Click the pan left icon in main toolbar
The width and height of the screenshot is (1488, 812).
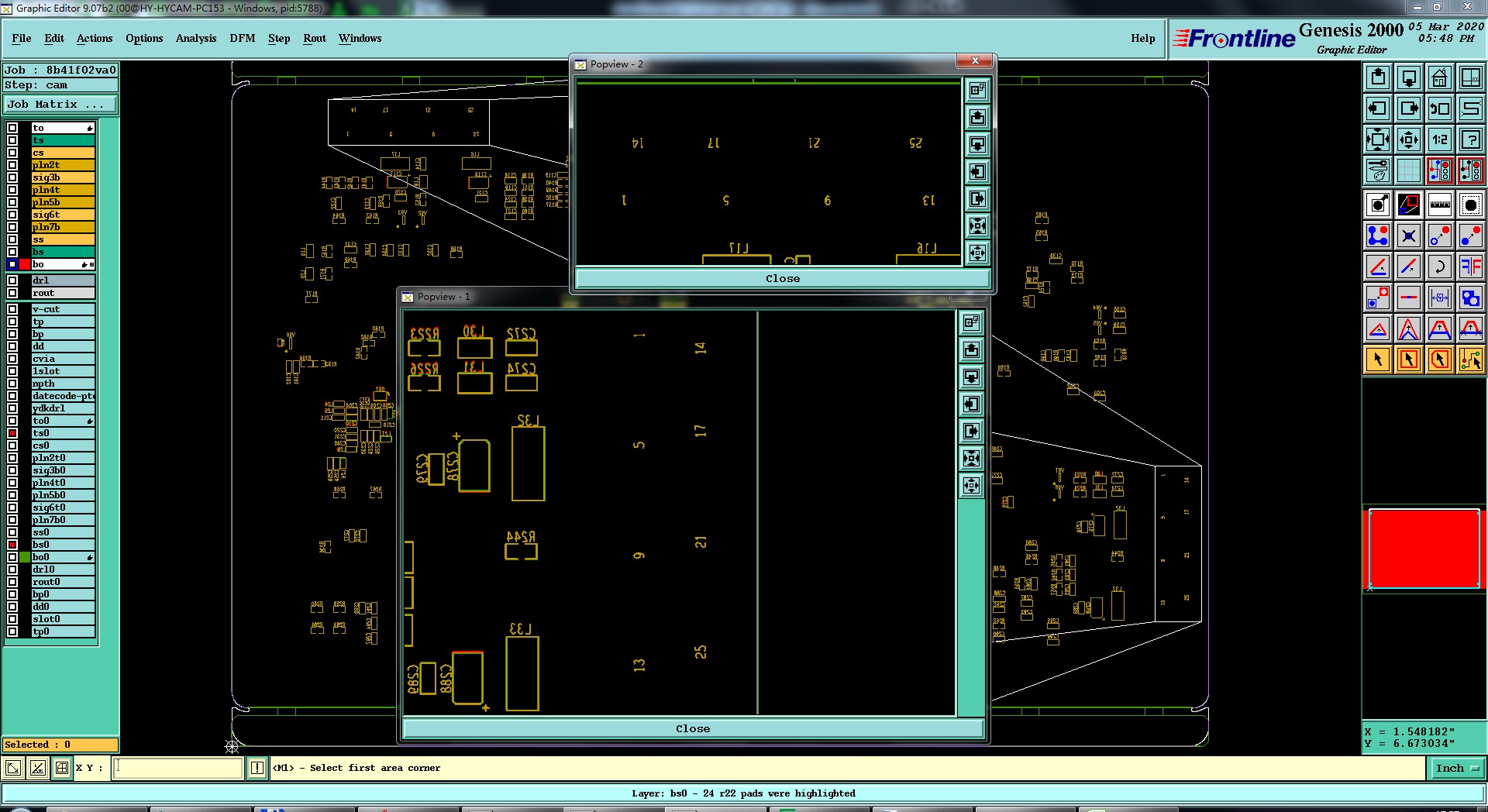[1378, 108]
